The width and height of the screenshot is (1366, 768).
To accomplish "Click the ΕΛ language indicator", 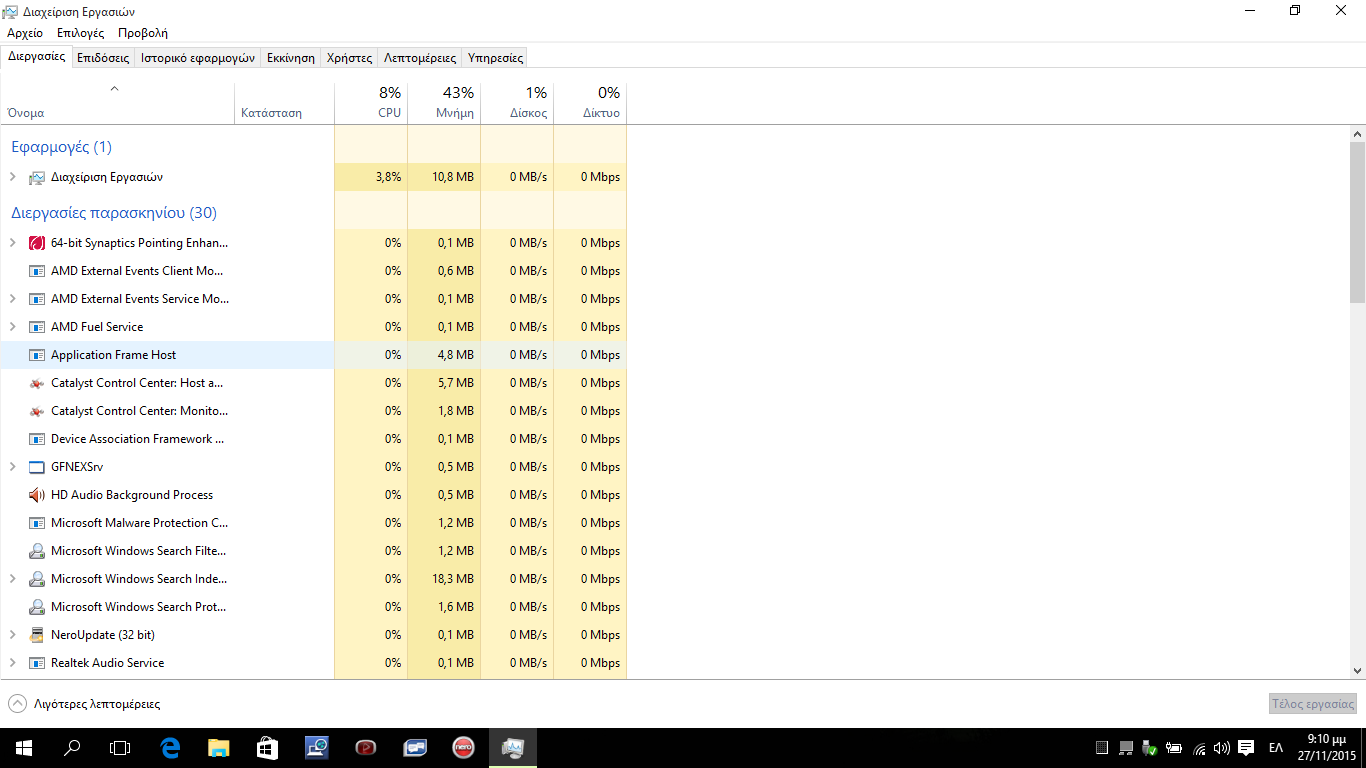I will tap(1276, 748).
